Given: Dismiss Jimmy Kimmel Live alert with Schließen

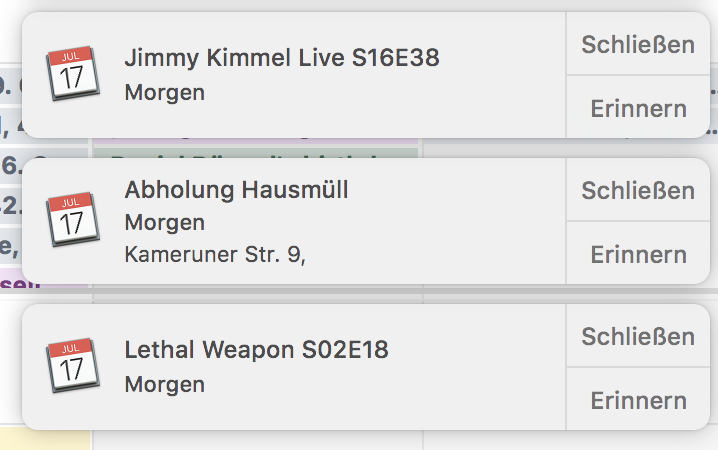Looking at the screenshot, I should point(638,45).
